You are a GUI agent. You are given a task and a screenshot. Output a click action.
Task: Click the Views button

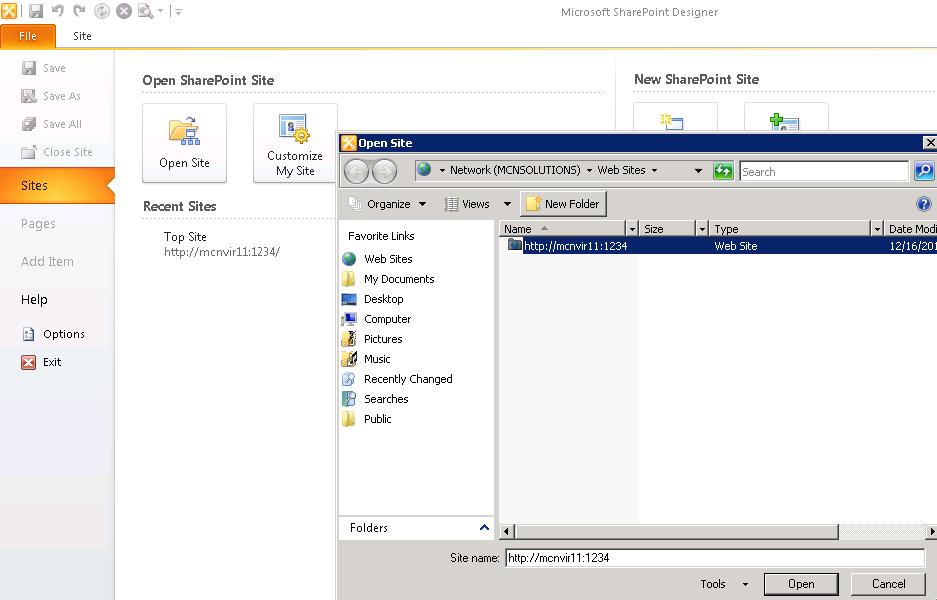pos(468,204)
